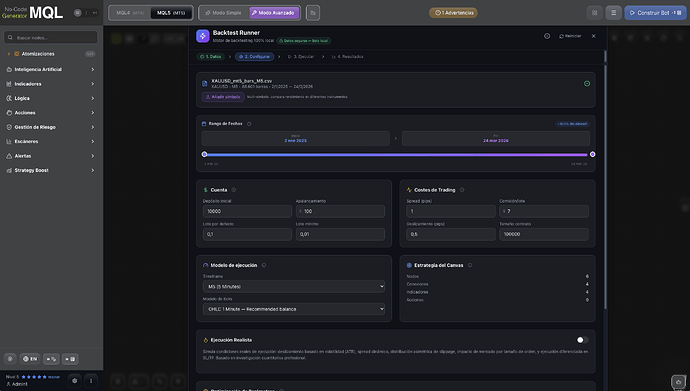
Task: Open the Timeframe dropdown
Action: click(x=294, y=286)
